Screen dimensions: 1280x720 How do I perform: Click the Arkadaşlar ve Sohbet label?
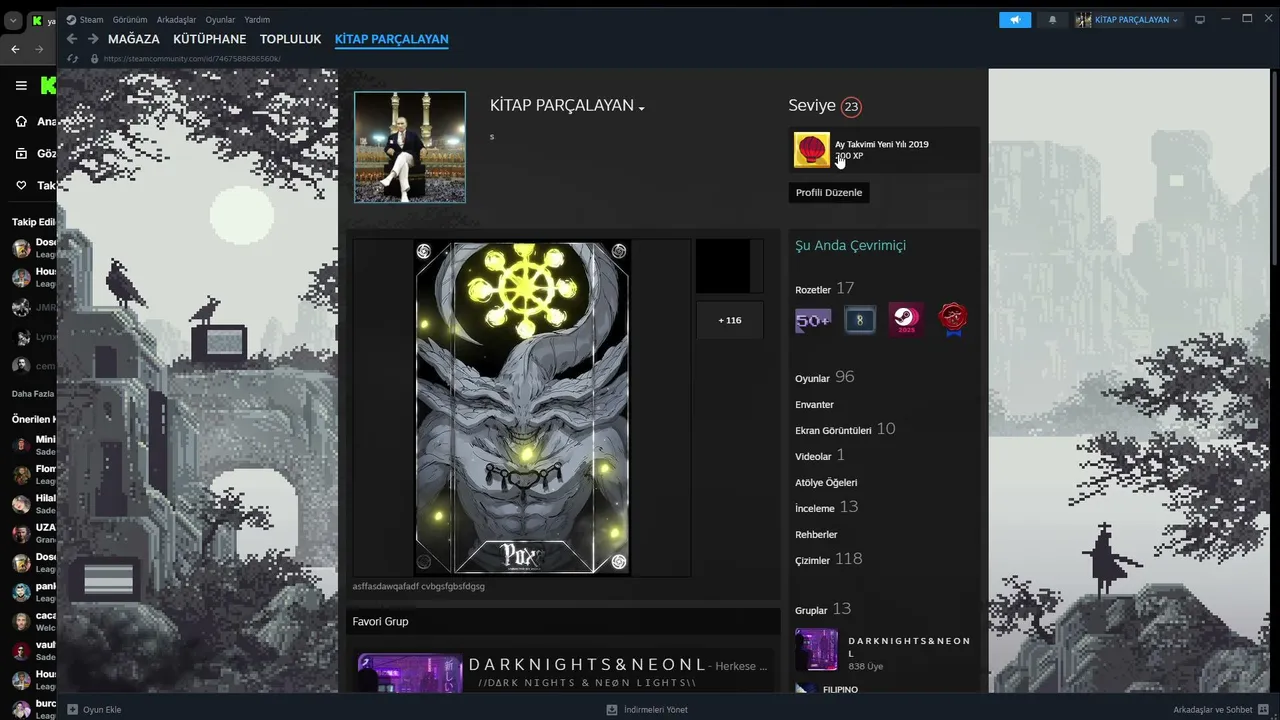point(1212,710)
